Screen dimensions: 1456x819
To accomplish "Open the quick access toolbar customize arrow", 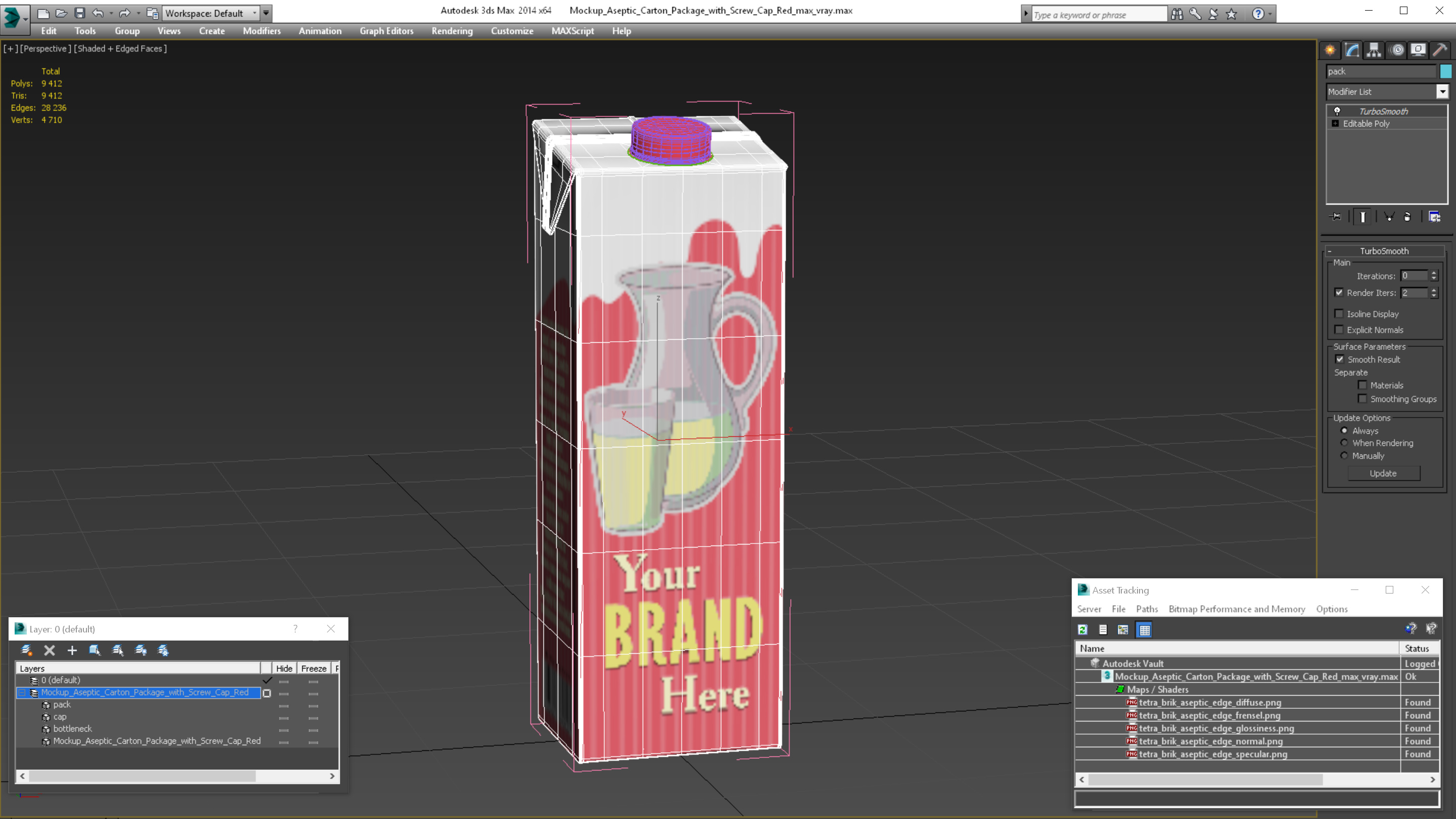I will [x=266, y=13].
